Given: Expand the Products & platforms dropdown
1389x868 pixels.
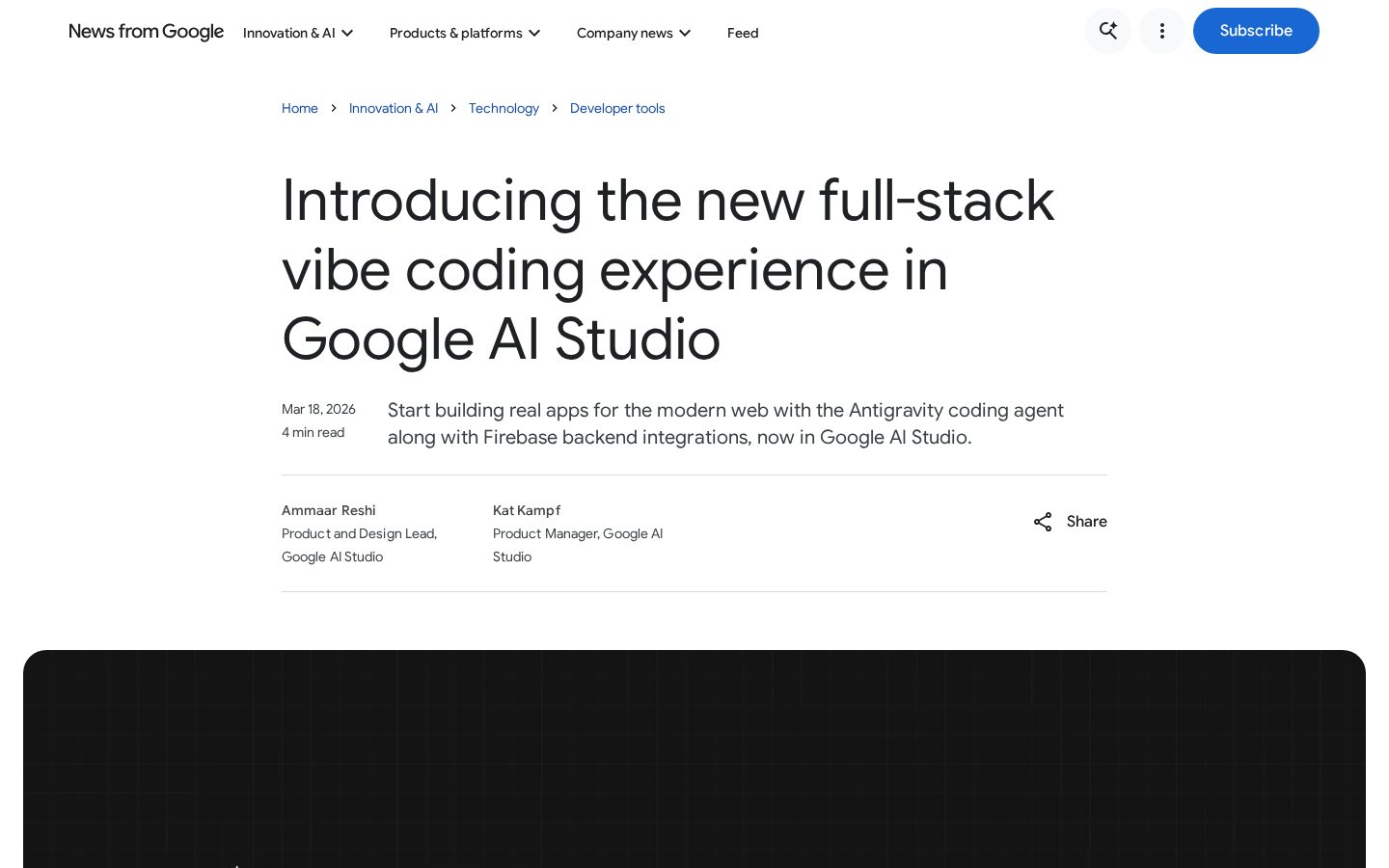Looking at the screenshot, I should click(465, 33).
